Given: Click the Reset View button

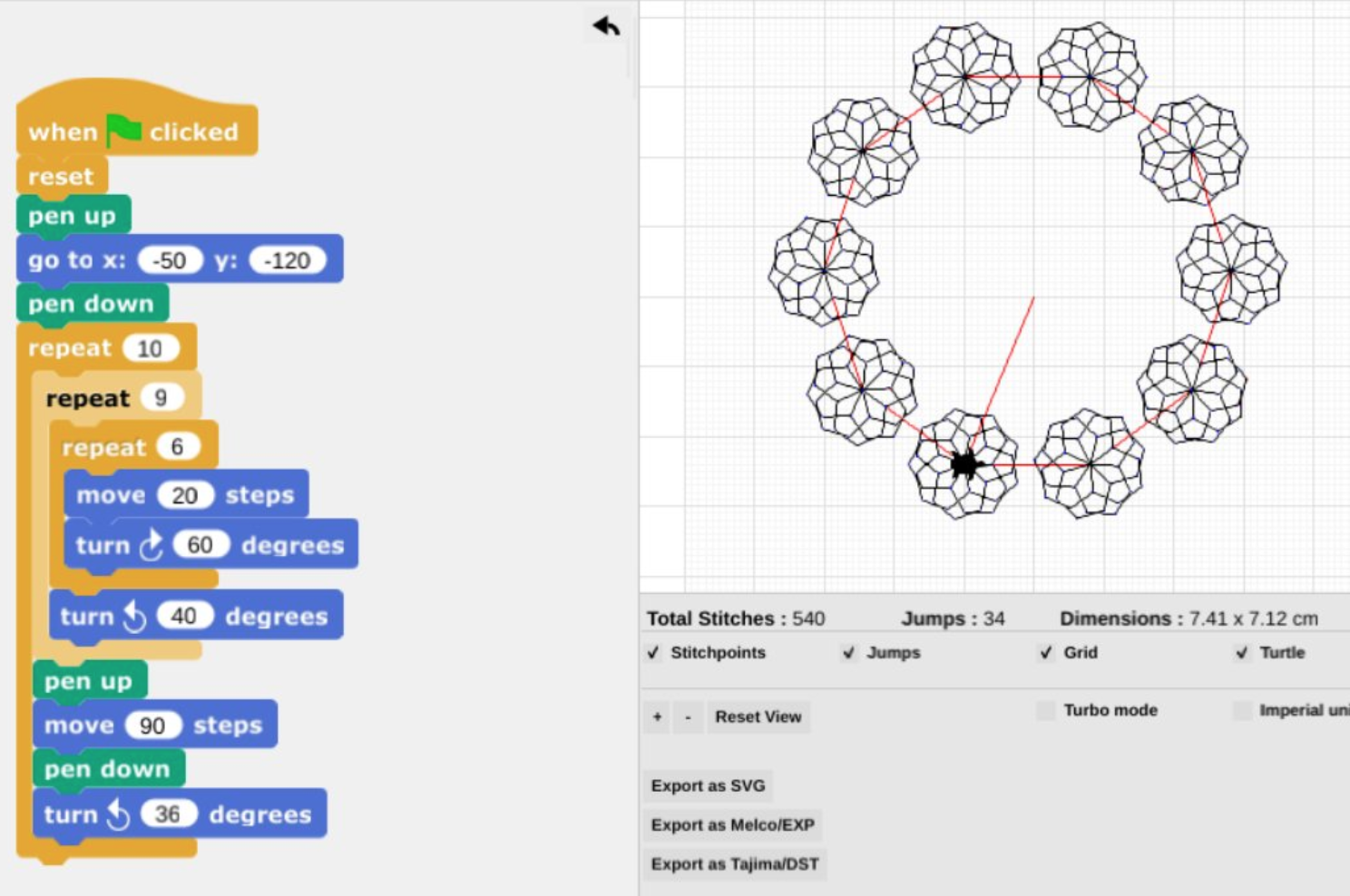Looking at the screenshot, I should pyautogui.click(x=758, y=716).
